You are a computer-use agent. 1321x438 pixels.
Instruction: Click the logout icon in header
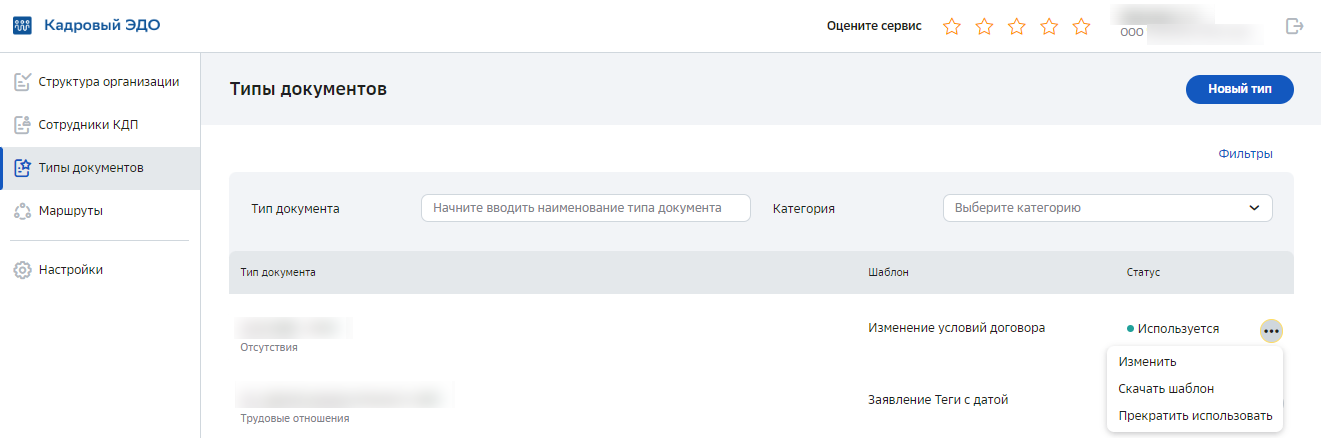click(x=1295, y=26)
